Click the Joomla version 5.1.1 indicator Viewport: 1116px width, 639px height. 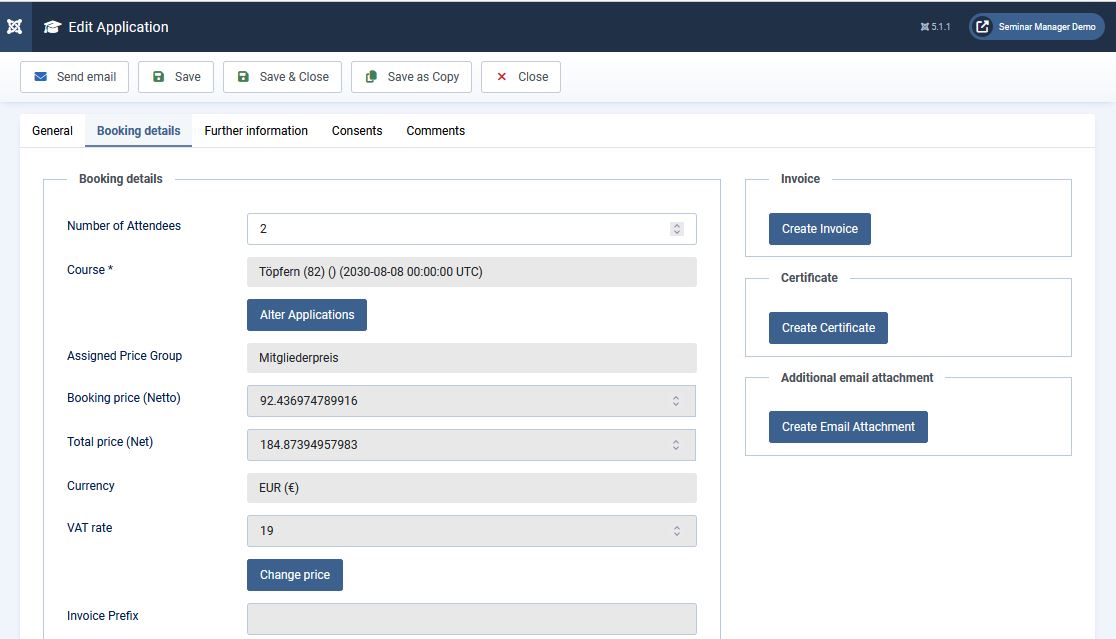tap(935, 27)
